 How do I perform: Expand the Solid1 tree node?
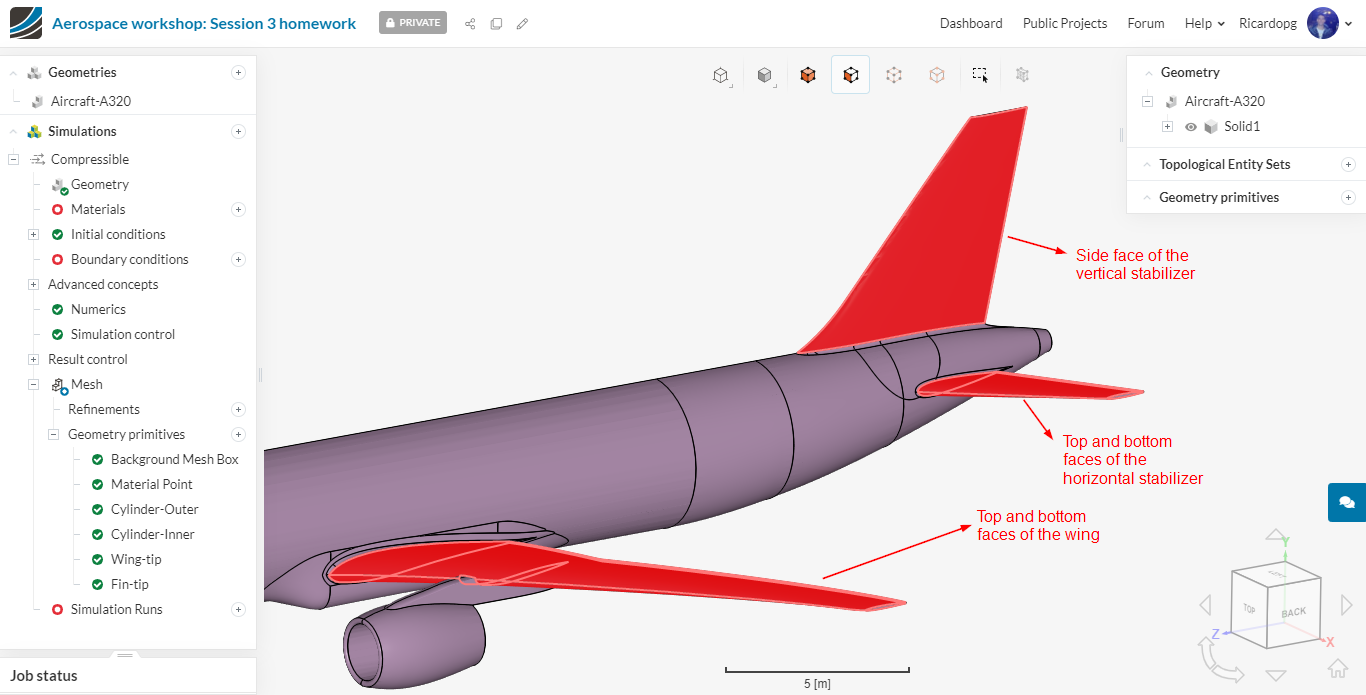(1167, 127)
